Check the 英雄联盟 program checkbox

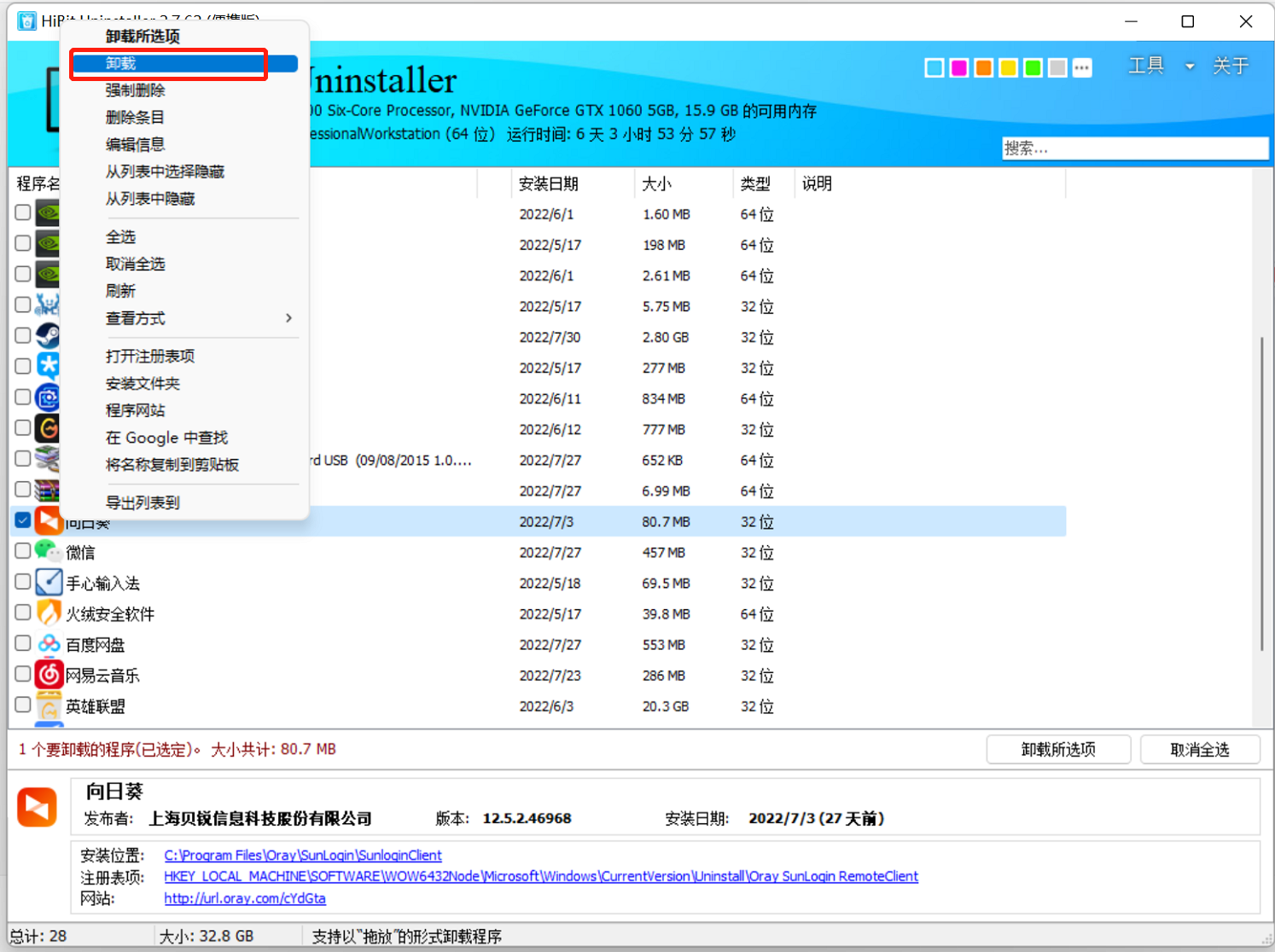(22, 704)
